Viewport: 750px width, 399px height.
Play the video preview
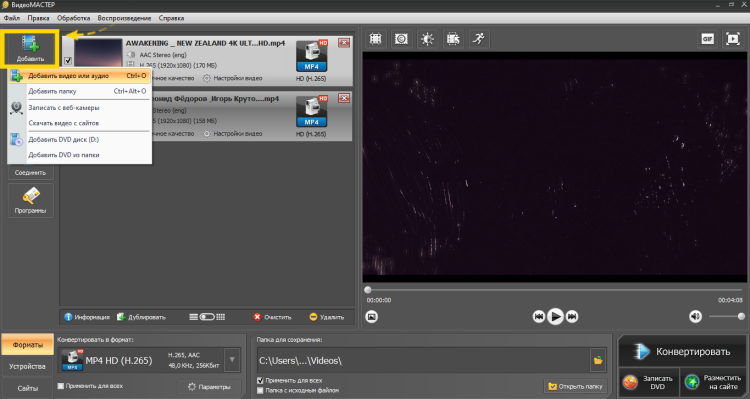(x=555, y=316)
